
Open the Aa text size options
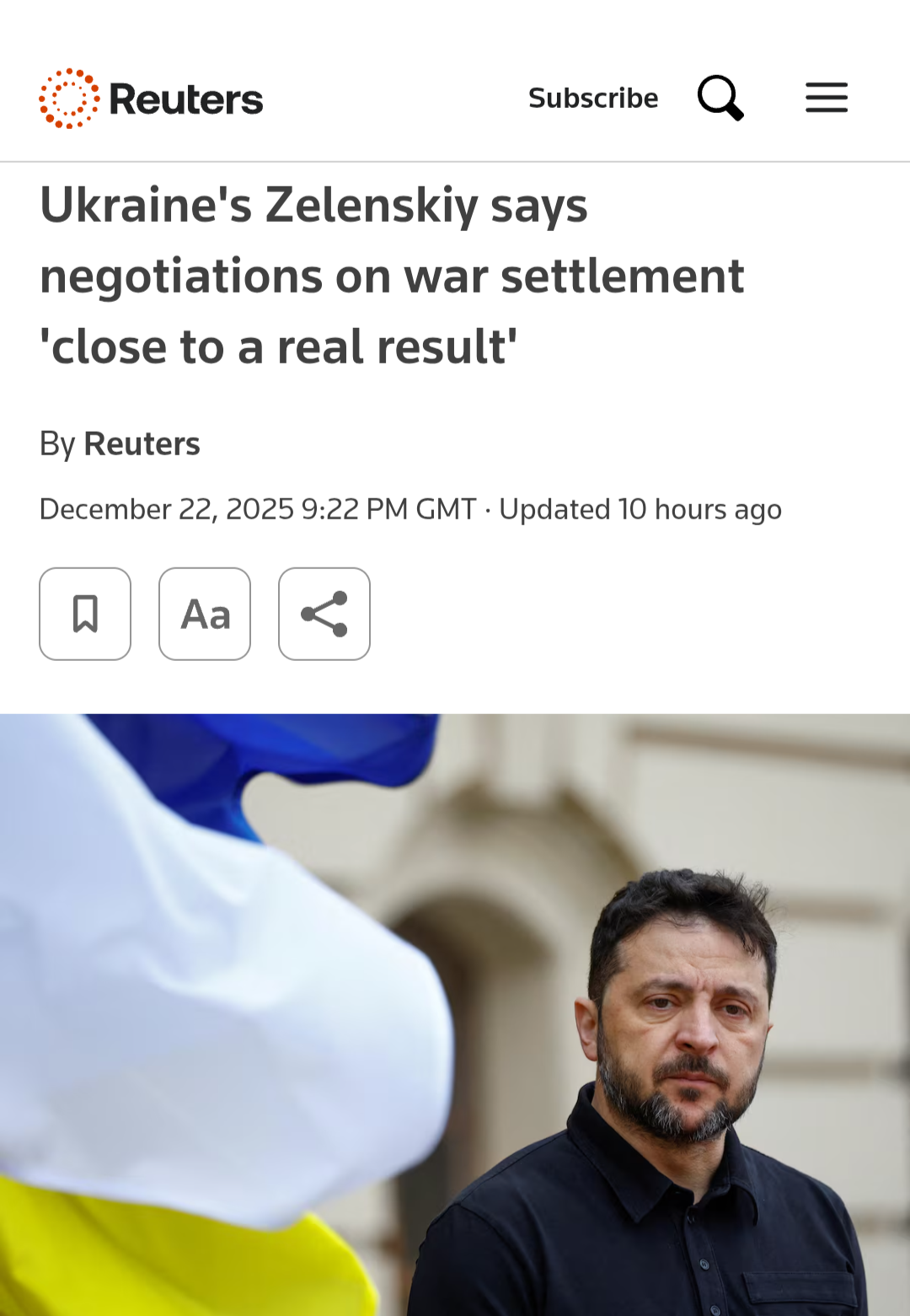coord(205,614)
